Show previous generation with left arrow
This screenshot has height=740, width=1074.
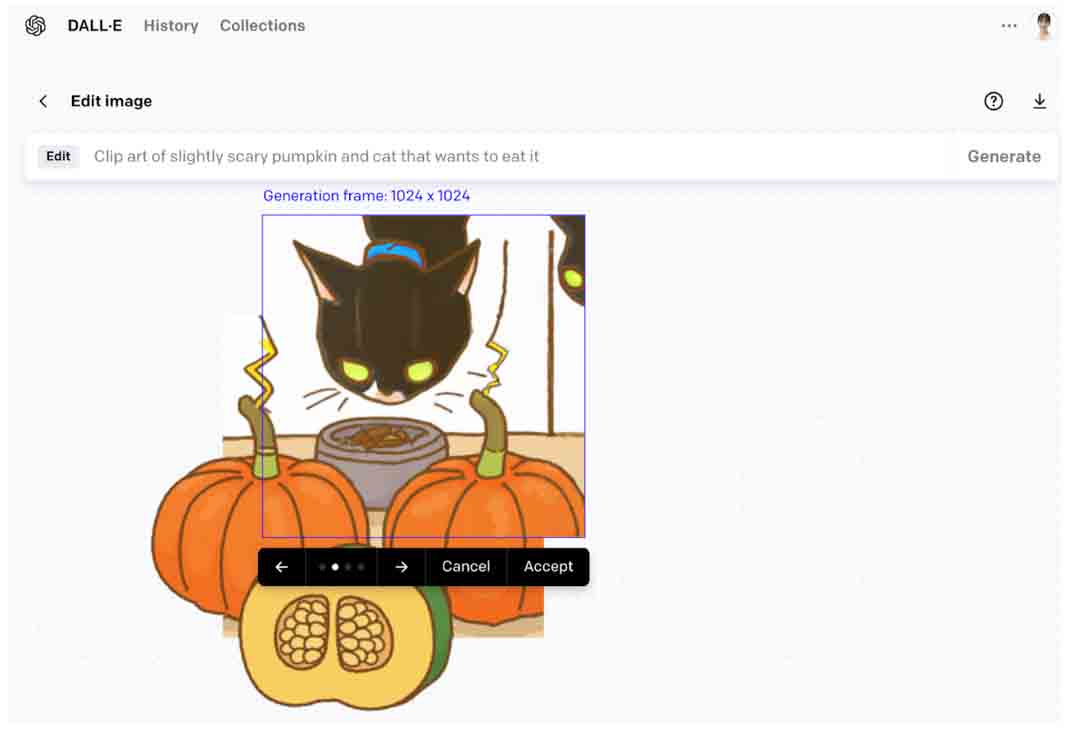click(282, 567)
